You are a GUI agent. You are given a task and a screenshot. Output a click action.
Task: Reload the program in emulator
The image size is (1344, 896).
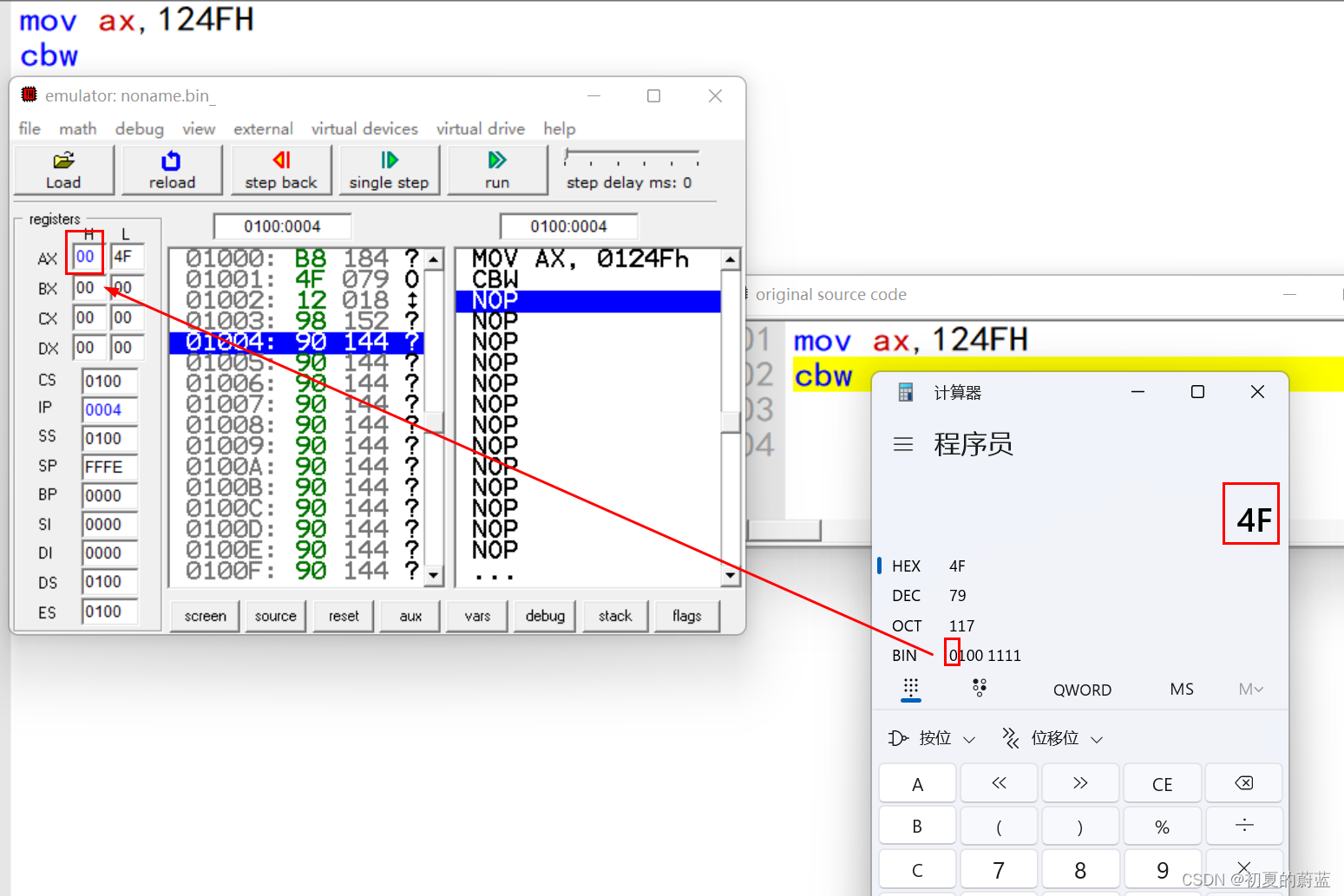click(172, 169)
